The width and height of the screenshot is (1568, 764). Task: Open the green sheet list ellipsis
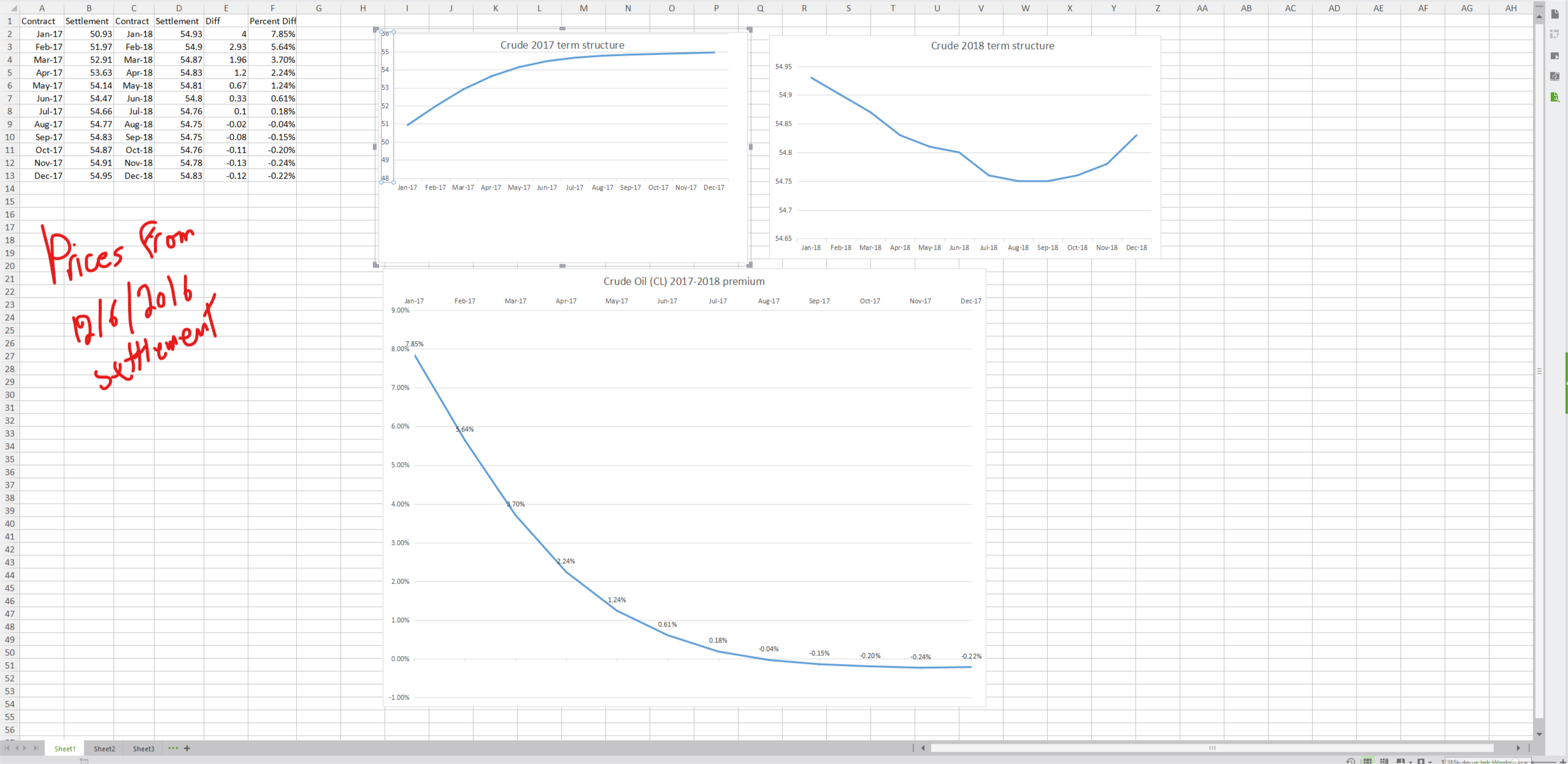click(173, 748)
